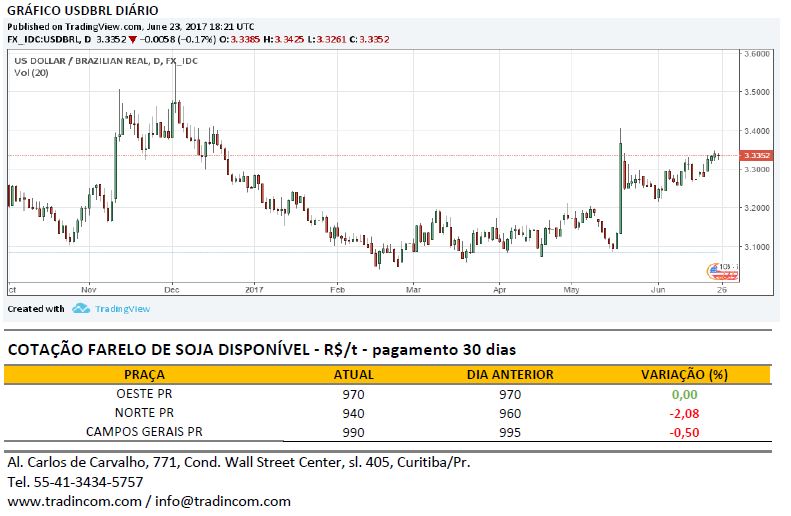Select the 'CAMPOS GERAIS PR' row label

coord(144,432)
